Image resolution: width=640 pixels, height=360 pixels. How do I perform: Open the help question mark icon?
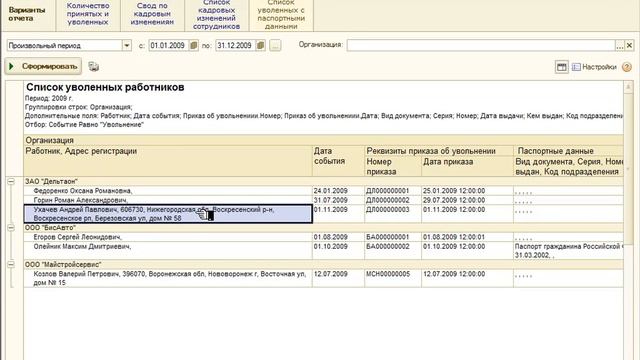pos(627,67)
